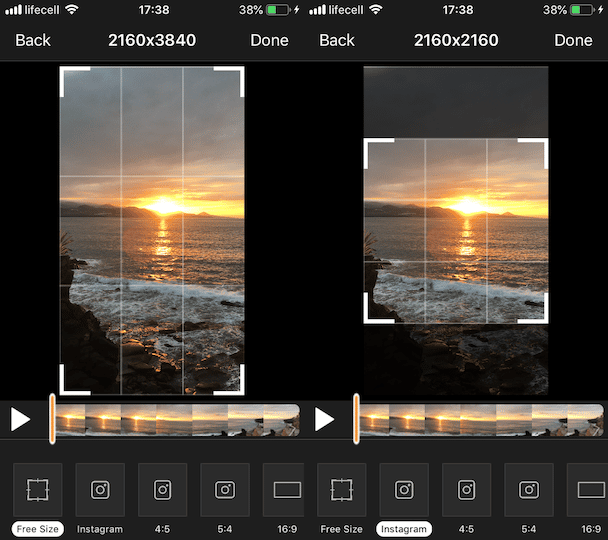Pick the 16:9 crop icon on the left screen
The image size is (608, 540).
tap(283, 490)
